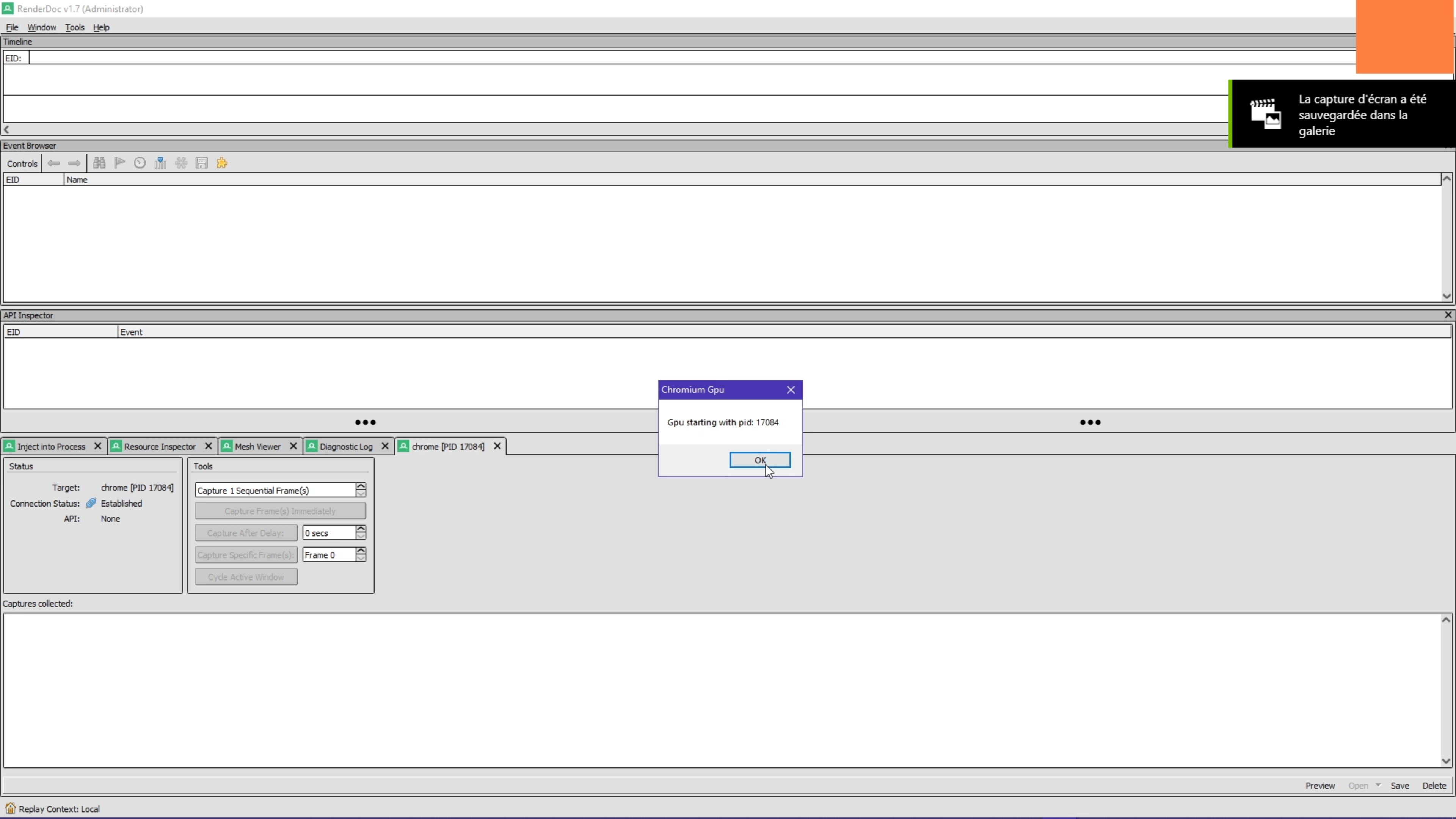Click the next drawcall right arrow
This screenshot has width=1456, height=819.
[x=74, y=163]
